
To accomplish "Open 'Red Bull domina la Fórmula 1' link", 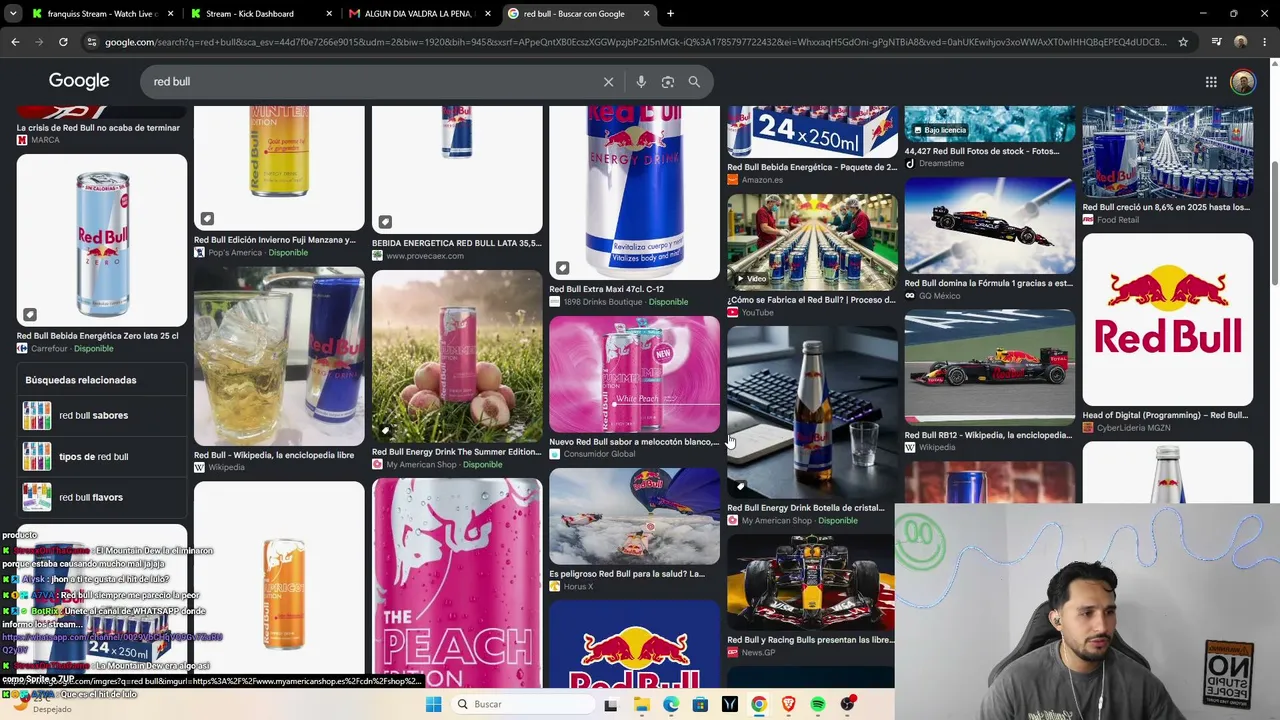I will coord(989,283).
